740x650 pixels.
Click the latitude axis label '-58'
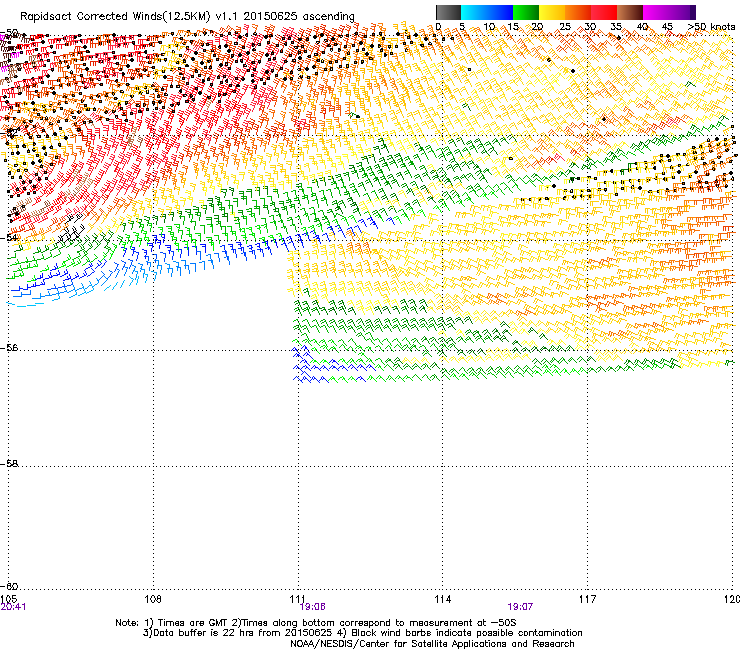pos(9,464)
